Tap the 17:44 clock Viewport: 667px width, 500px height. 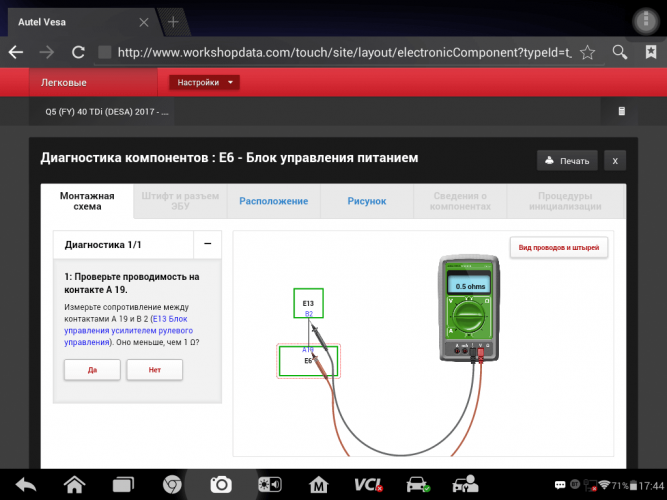651,486
